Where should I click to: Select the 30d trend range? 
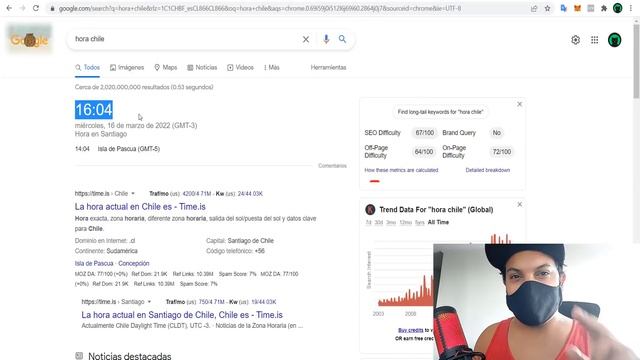click(x=379, y=222)
